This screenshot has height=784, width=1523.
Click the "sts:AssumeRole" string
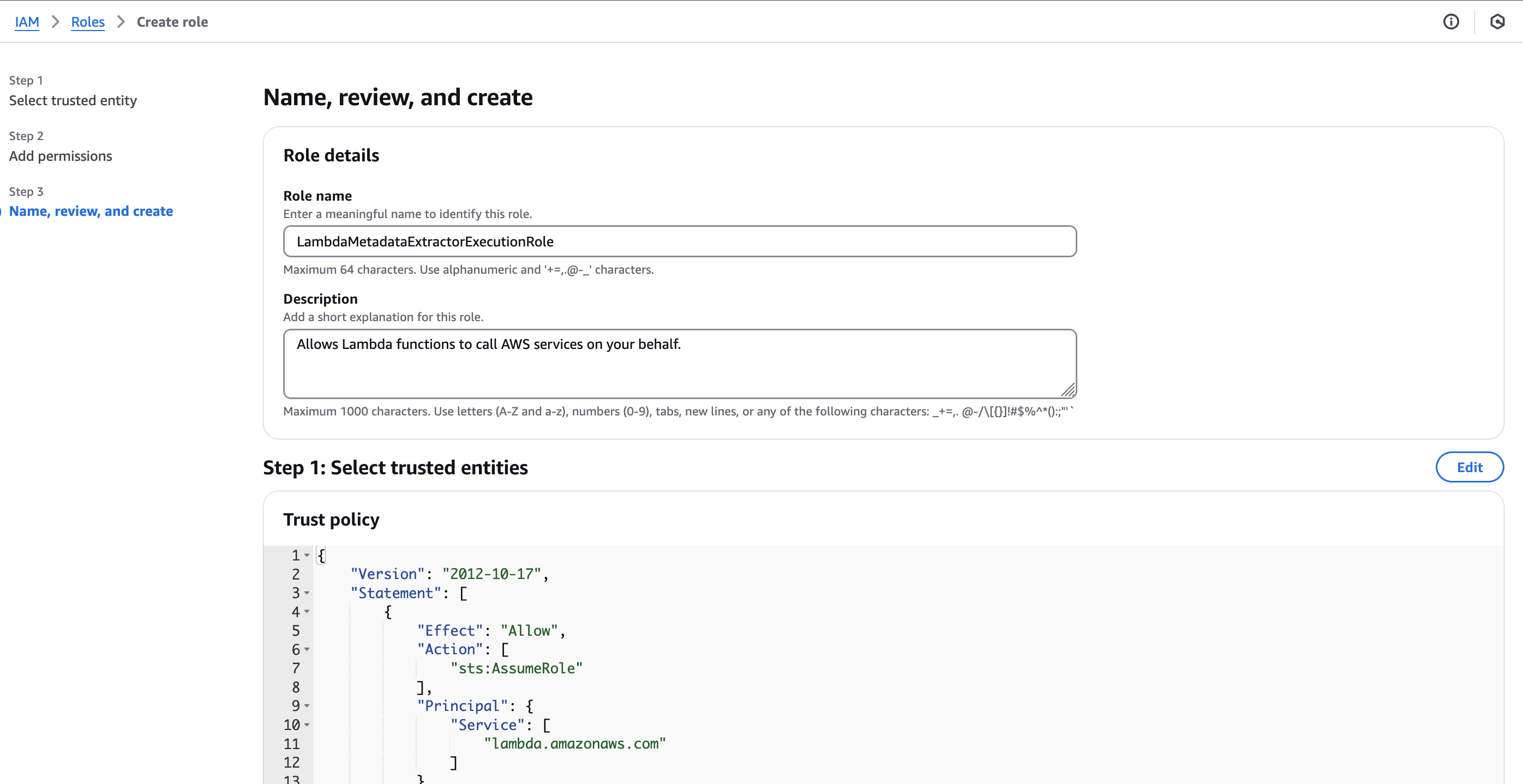click(x=516, y=668)
